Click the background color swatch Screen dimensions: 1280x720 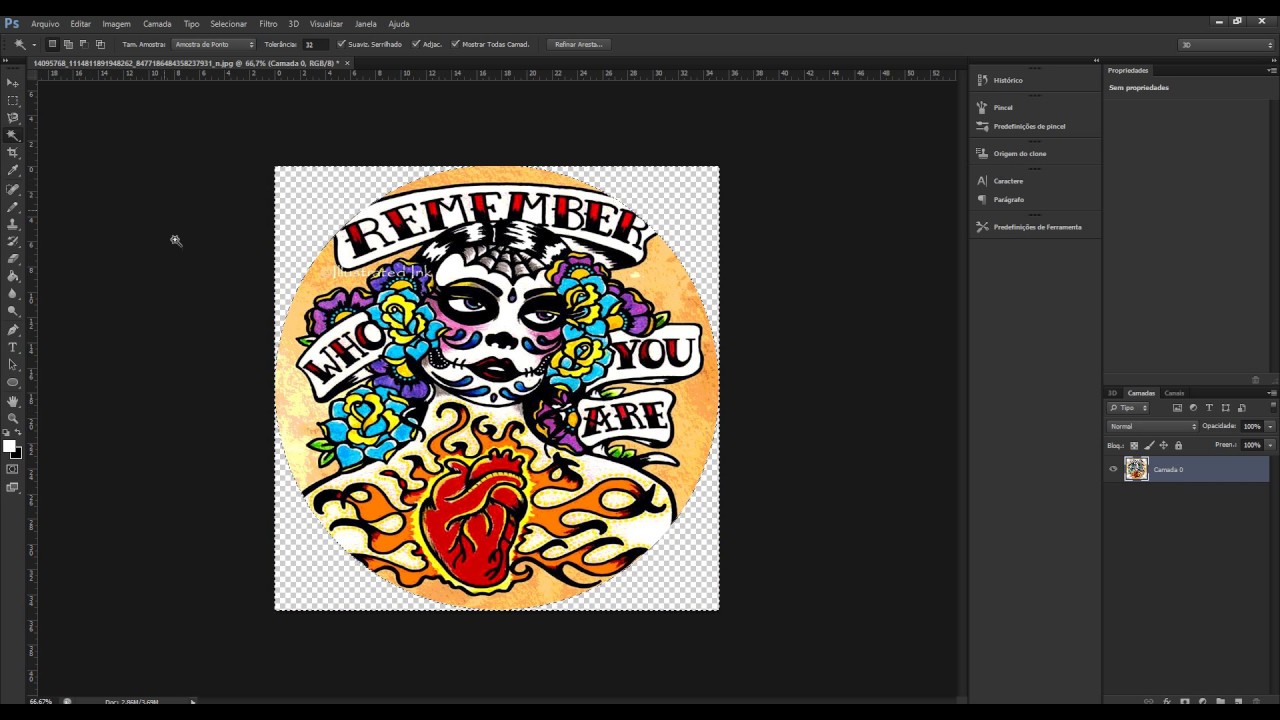pos(17,453)
